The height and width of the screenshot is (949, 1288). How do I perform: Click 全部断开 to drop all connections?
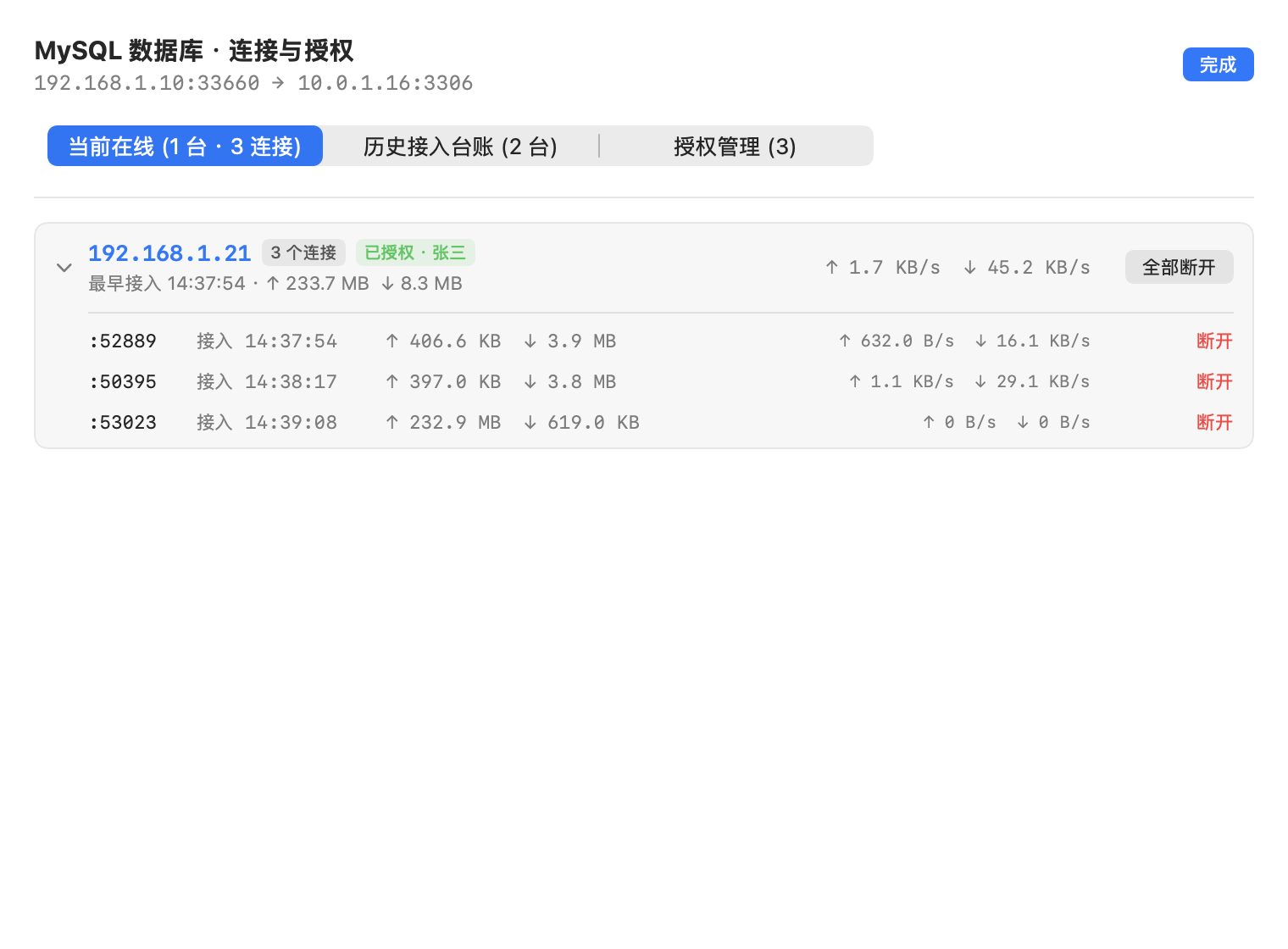point(1179,267)
